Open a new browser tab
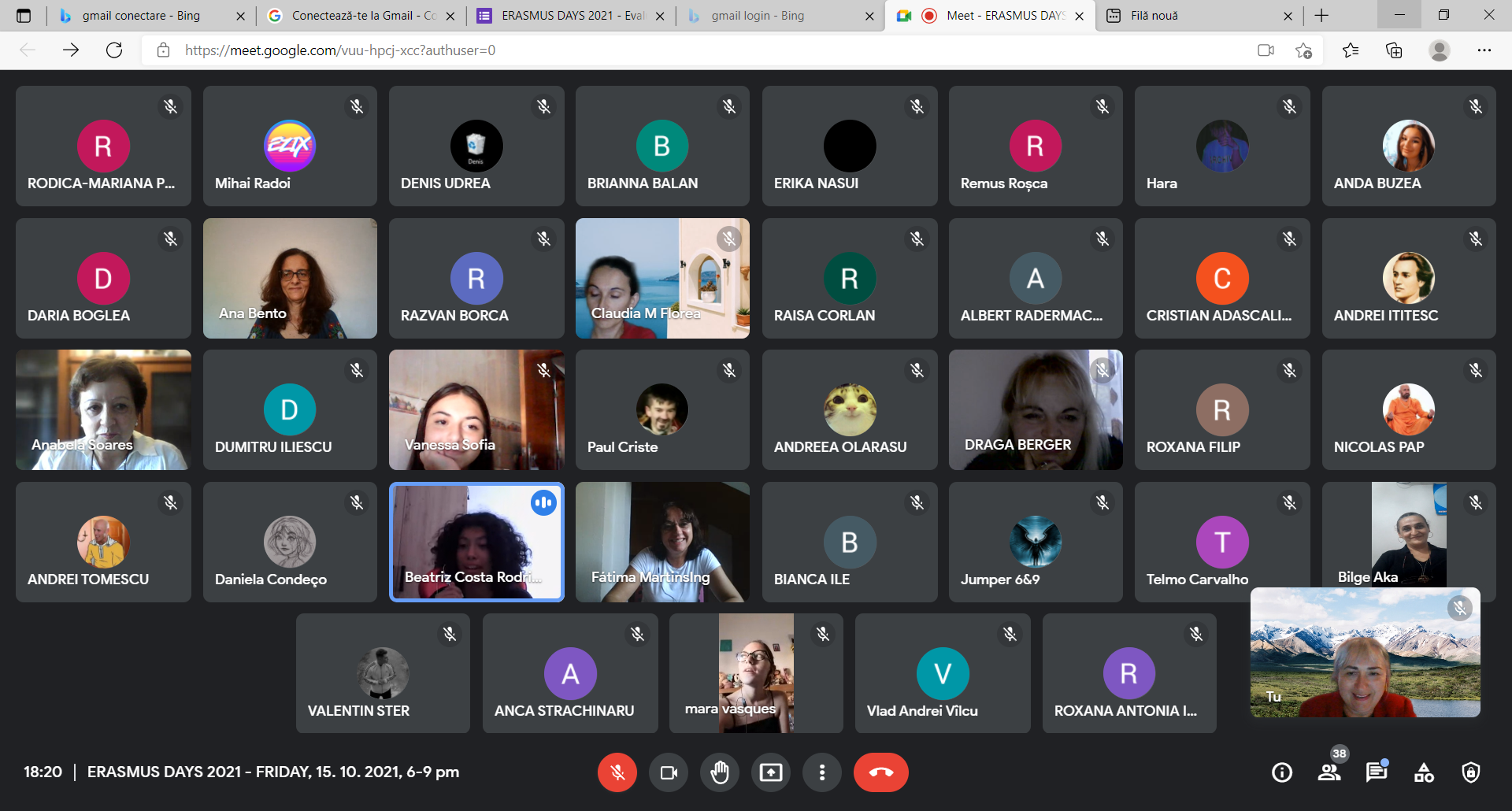 1321,16
